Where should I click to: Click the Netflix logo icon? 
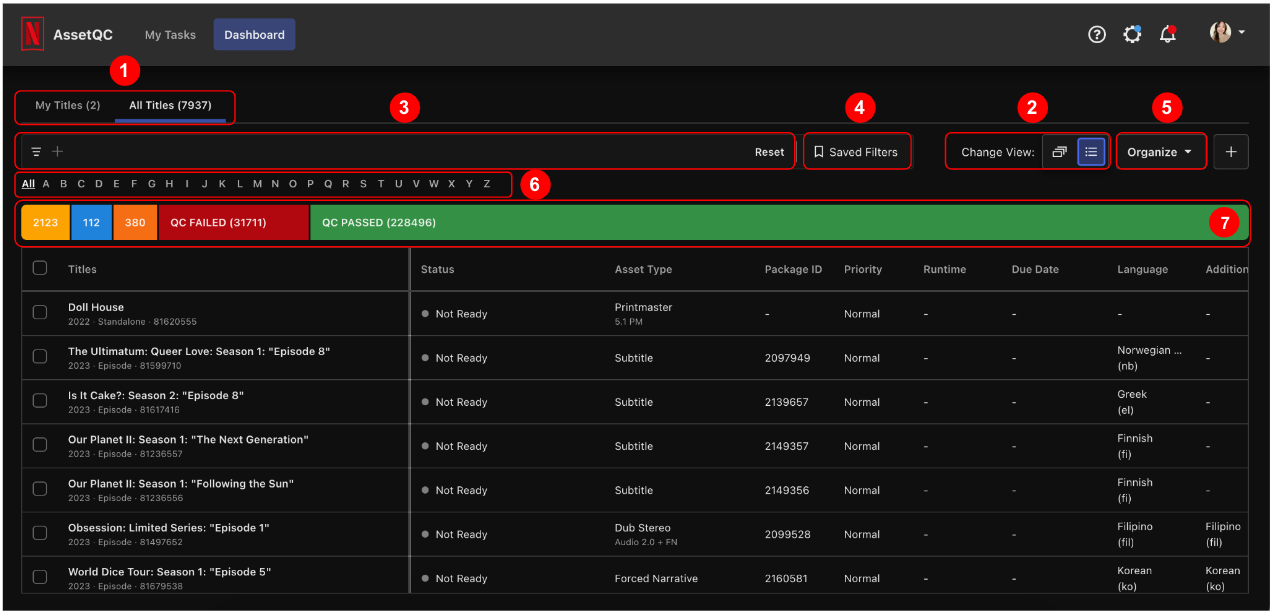(x=32, y=34)
